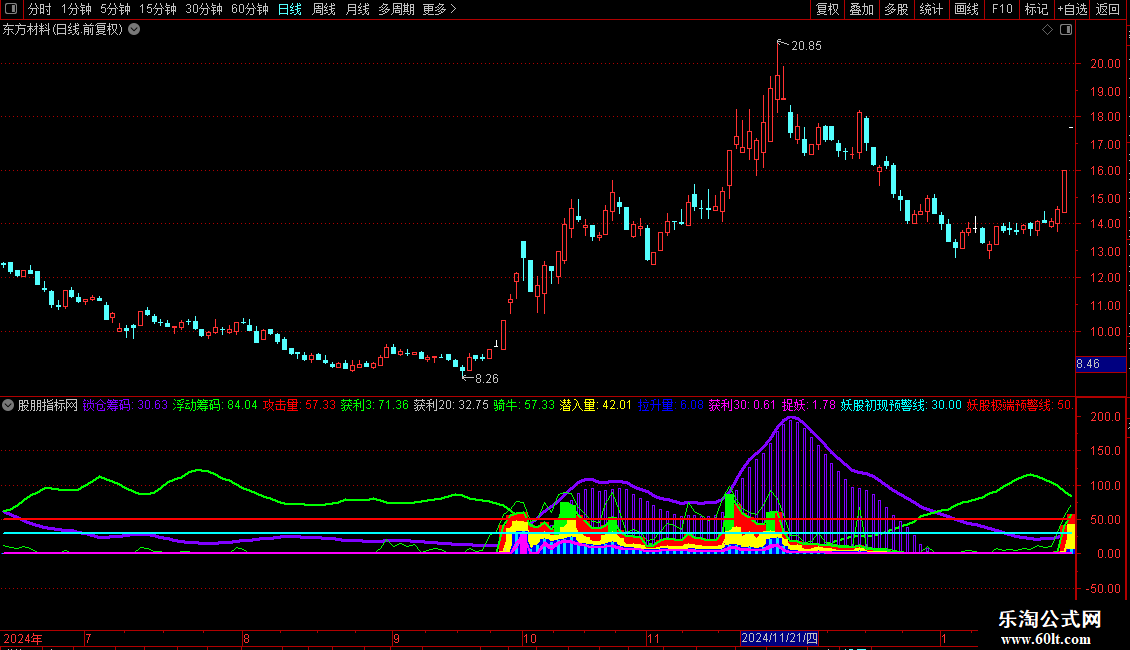Open the 统计 statistics button
Viewport: 1130px width, 650px height.
click(x=931, y=9)
